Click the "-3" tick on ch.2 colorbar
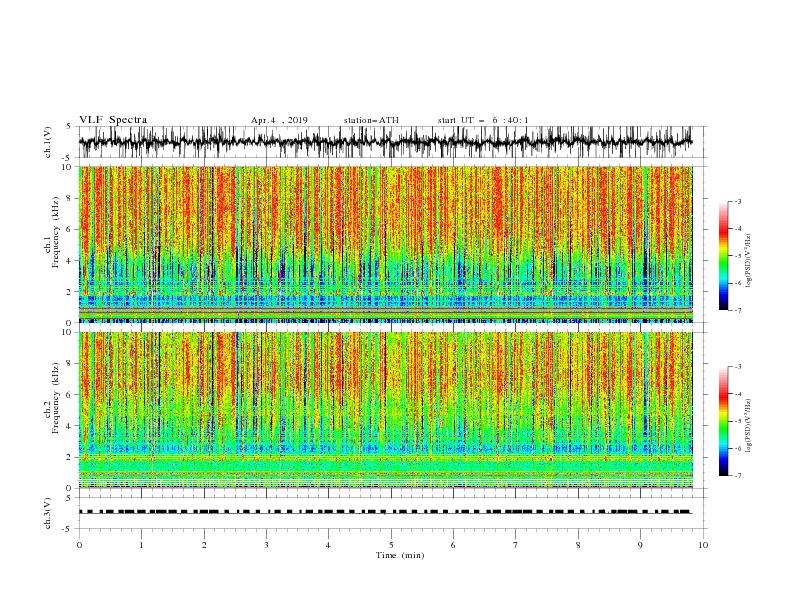This screenshot has width=792, height=612. (738, 367)
